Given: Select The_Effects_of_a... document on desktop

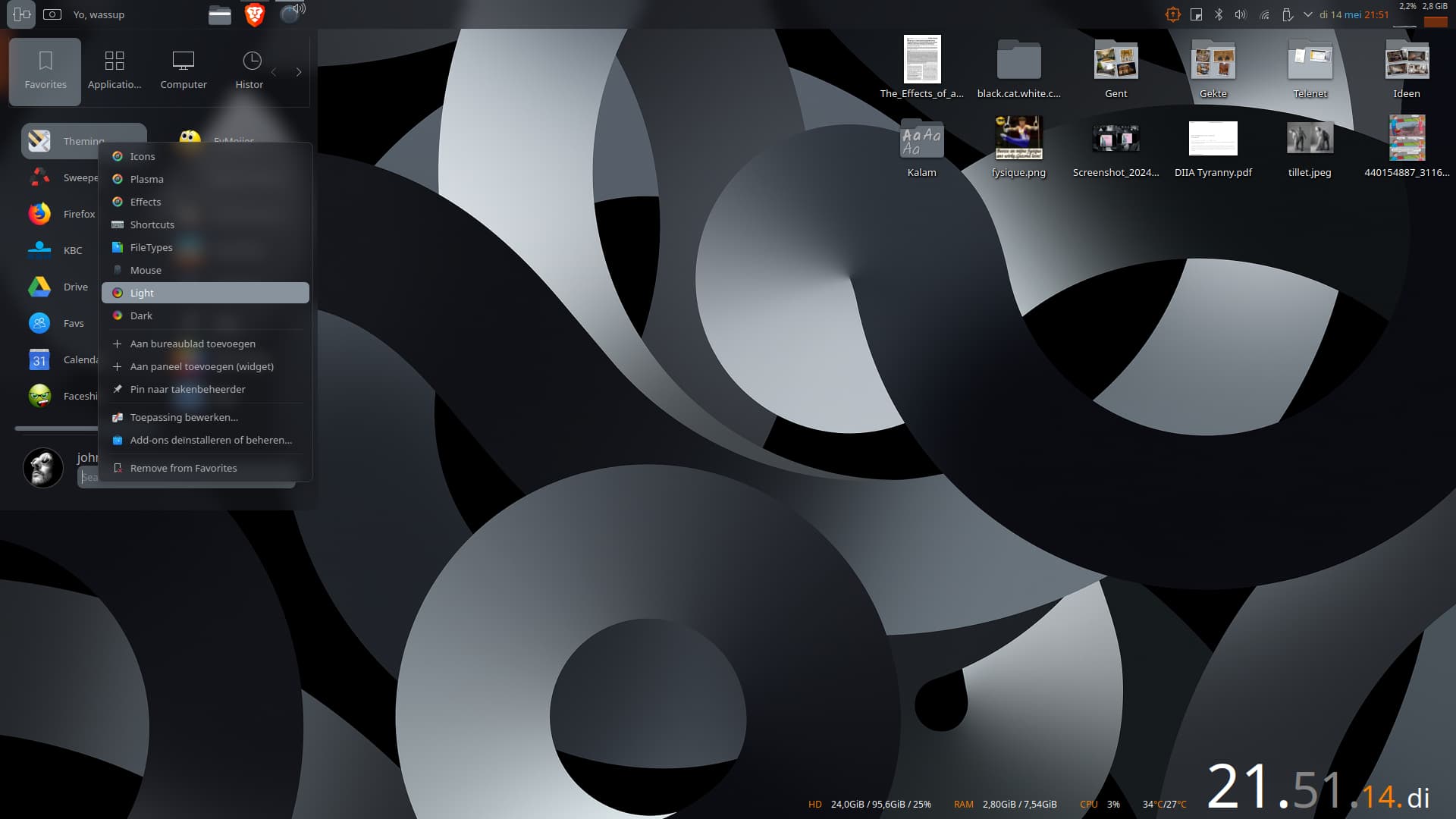Looking at the screenshot, I should [x=921, y=67].
